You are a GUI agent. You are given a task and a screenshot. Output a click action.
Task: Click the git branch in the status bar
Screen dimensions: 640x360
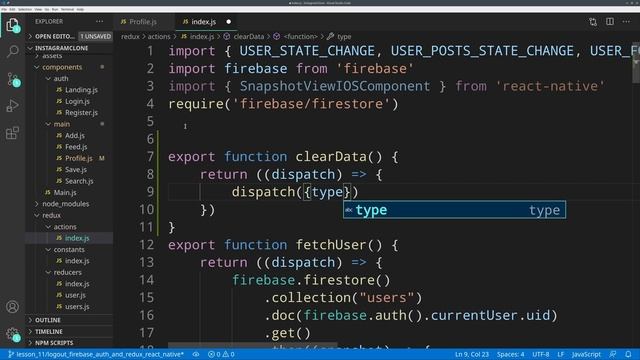pos(96,354)
